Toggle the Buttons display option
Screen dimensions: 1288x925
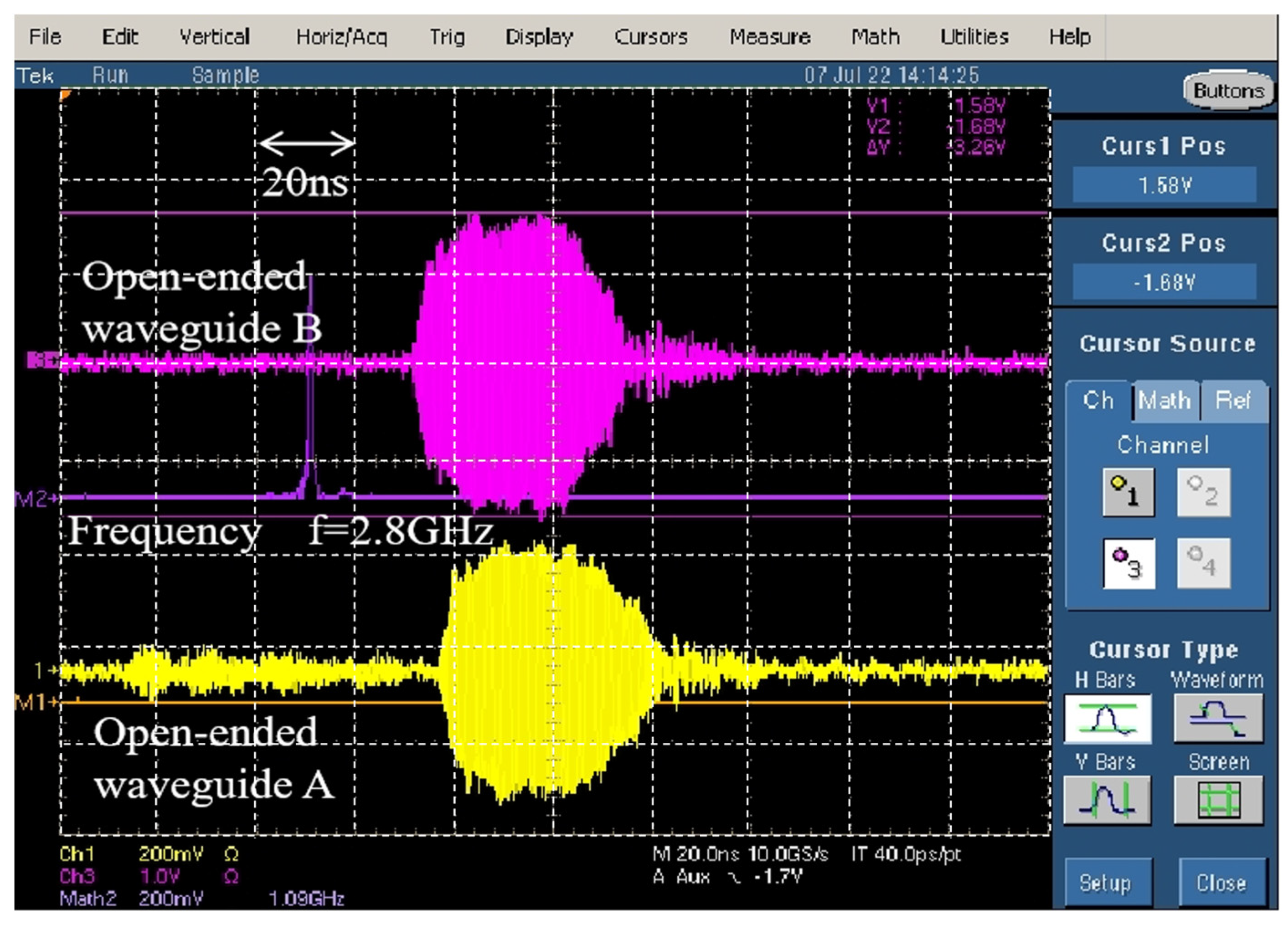point(1228,91)
